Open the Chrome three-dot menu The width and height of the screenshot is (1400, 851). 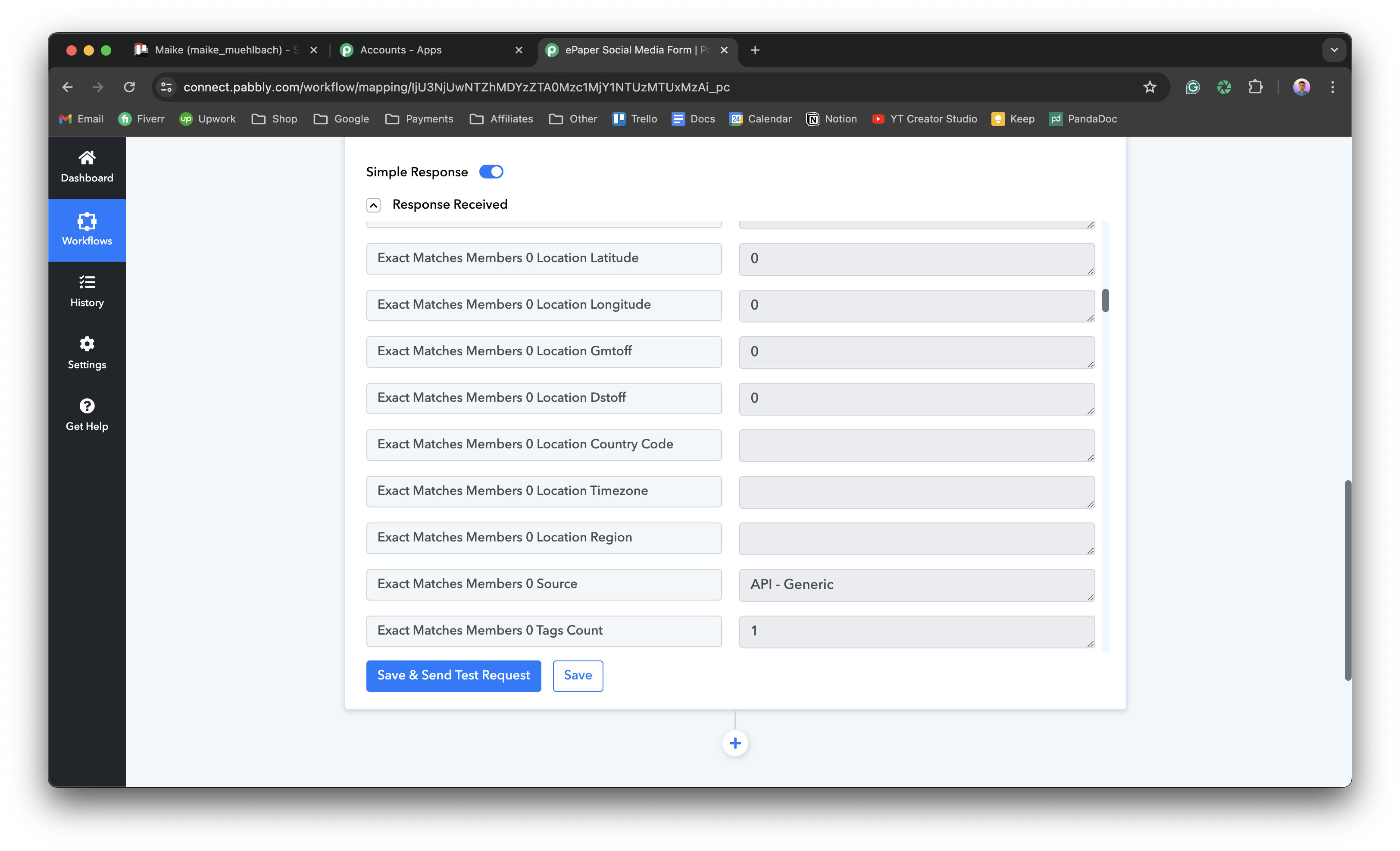pyautogui.click(x=1332, y=87)
